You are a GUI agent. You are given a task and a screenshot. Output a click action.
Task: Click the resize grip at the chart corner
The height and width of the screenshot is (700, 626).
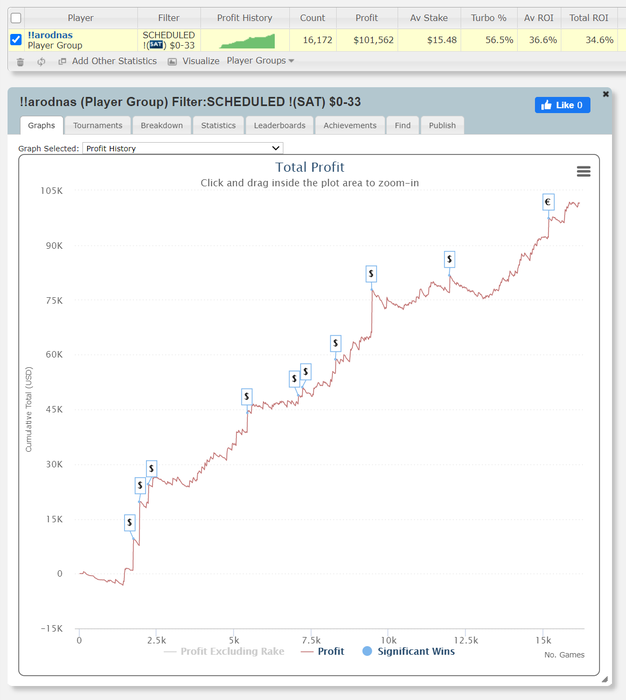pyautogui.click(x=605, y=679)
